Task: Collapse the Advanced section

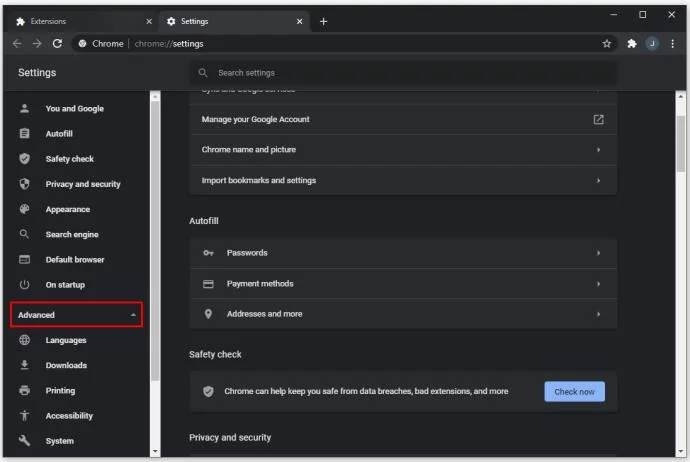Action: click(x=77, y=315)
